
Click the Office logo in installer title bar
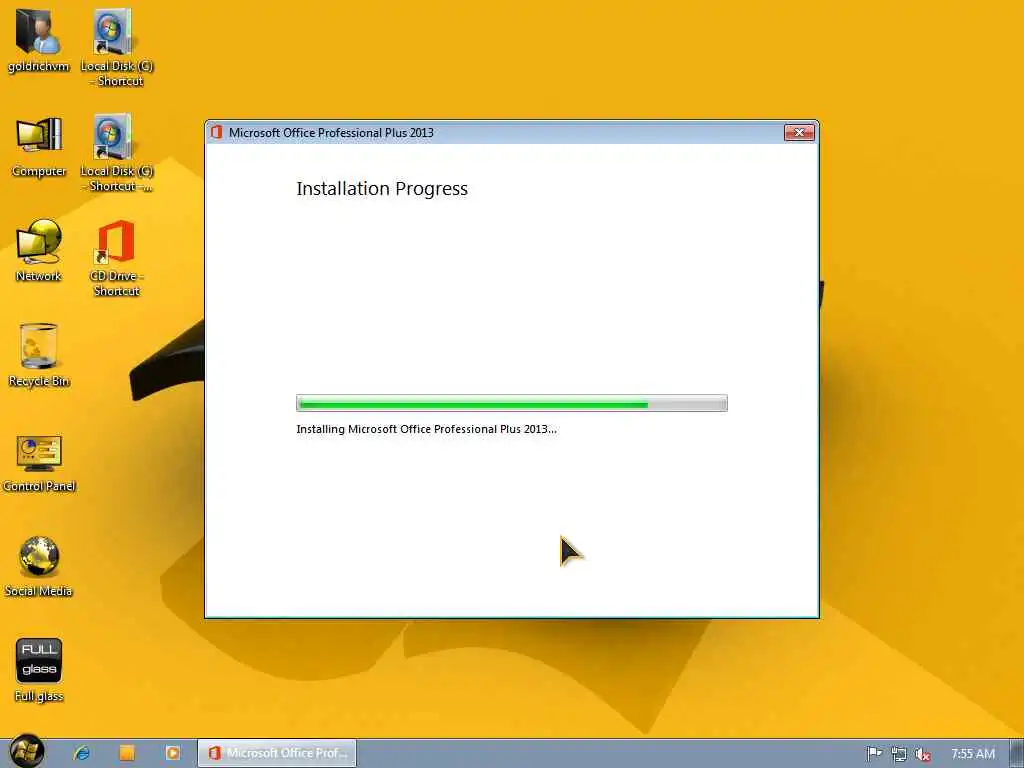tap(216, 132)
